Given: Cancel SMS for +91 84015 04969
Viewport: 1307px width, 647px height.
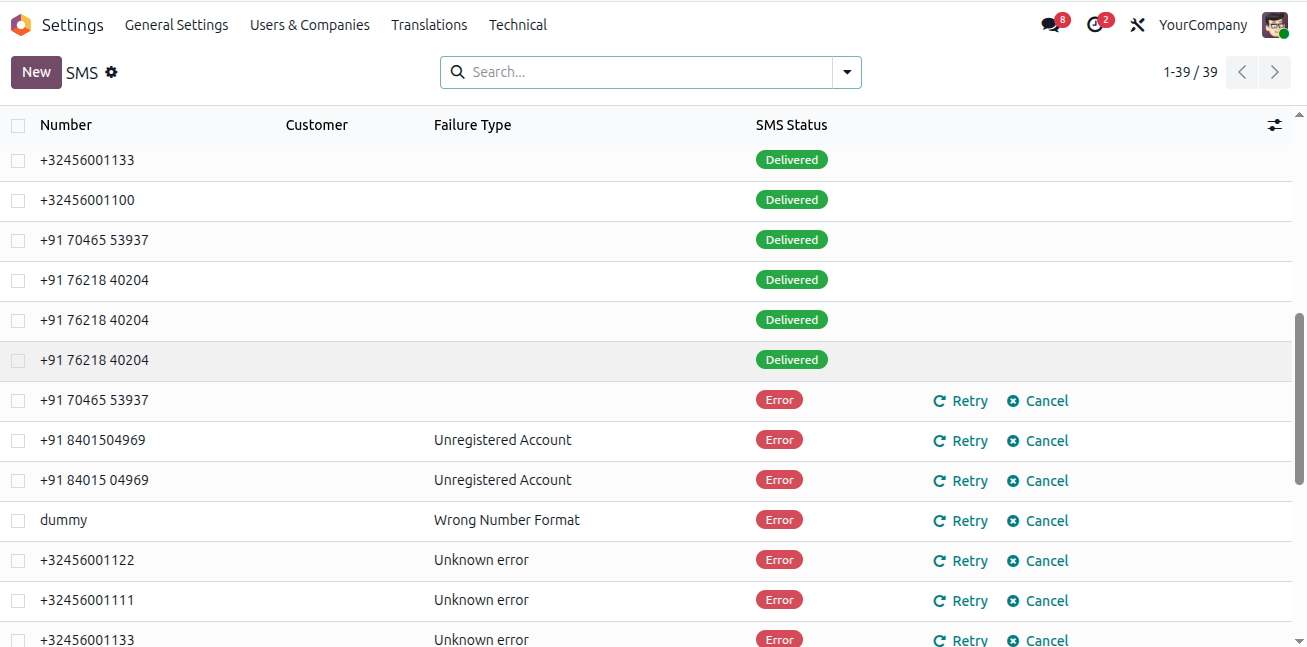Looking at the screenshot, I should [x=1038, y=481].
